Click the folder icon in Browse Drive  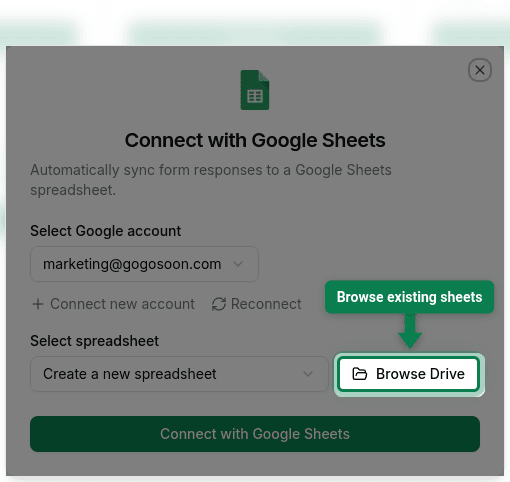tap(360, 374)
